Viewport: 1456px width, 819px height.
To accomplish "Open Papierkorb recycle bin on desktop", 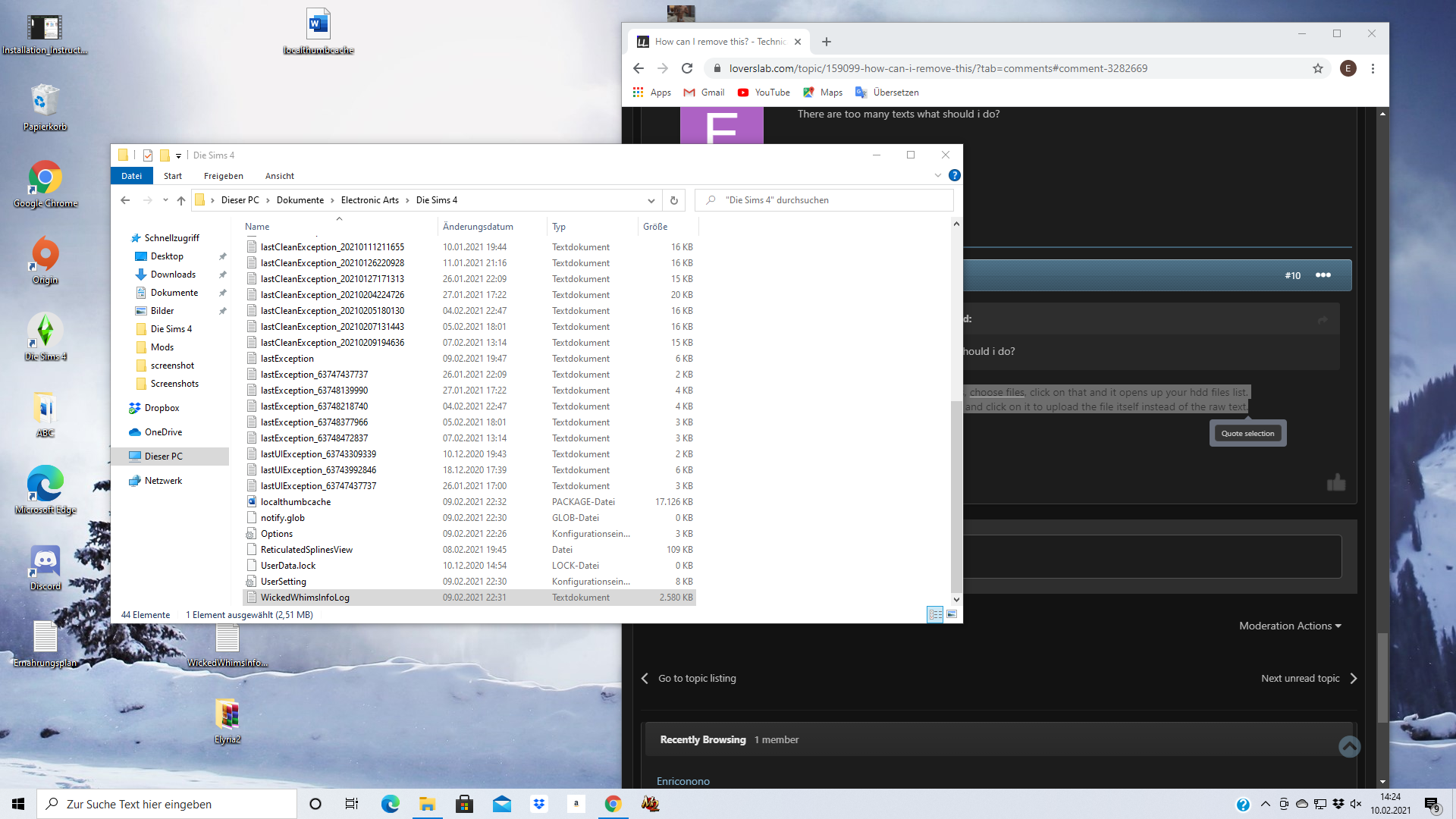I will 45,108.
